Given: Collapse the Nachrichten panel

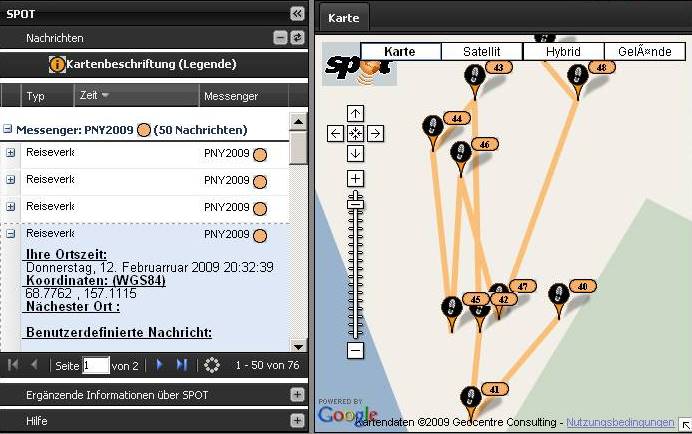Looking at the screenshot, I should click(280, 38).
